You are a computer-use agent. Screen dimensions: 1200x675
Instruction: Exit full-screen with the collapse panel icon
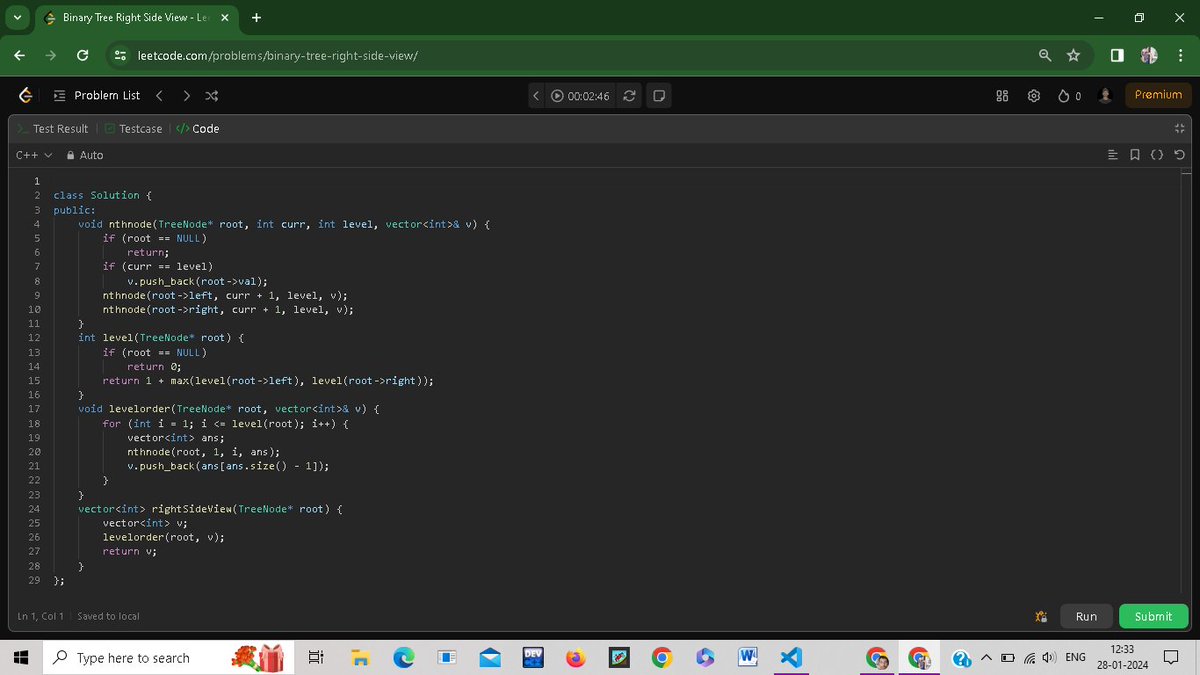(x=1179, y=129)
